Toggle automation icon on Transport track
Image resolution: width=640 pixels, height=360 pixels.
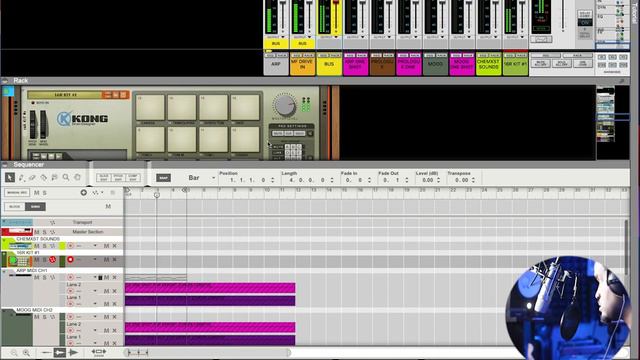pos(52,222)
